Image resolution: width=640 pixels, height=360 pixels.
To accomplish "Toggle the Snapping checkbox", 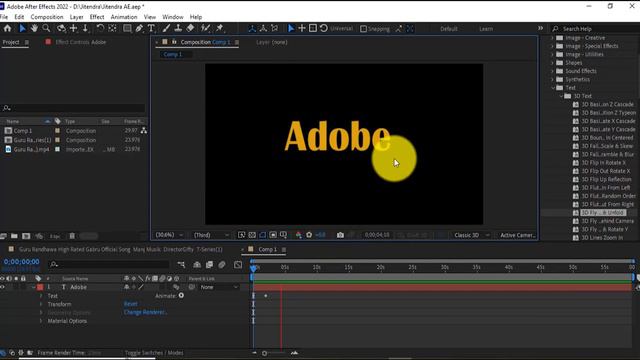I will (363, 29).
